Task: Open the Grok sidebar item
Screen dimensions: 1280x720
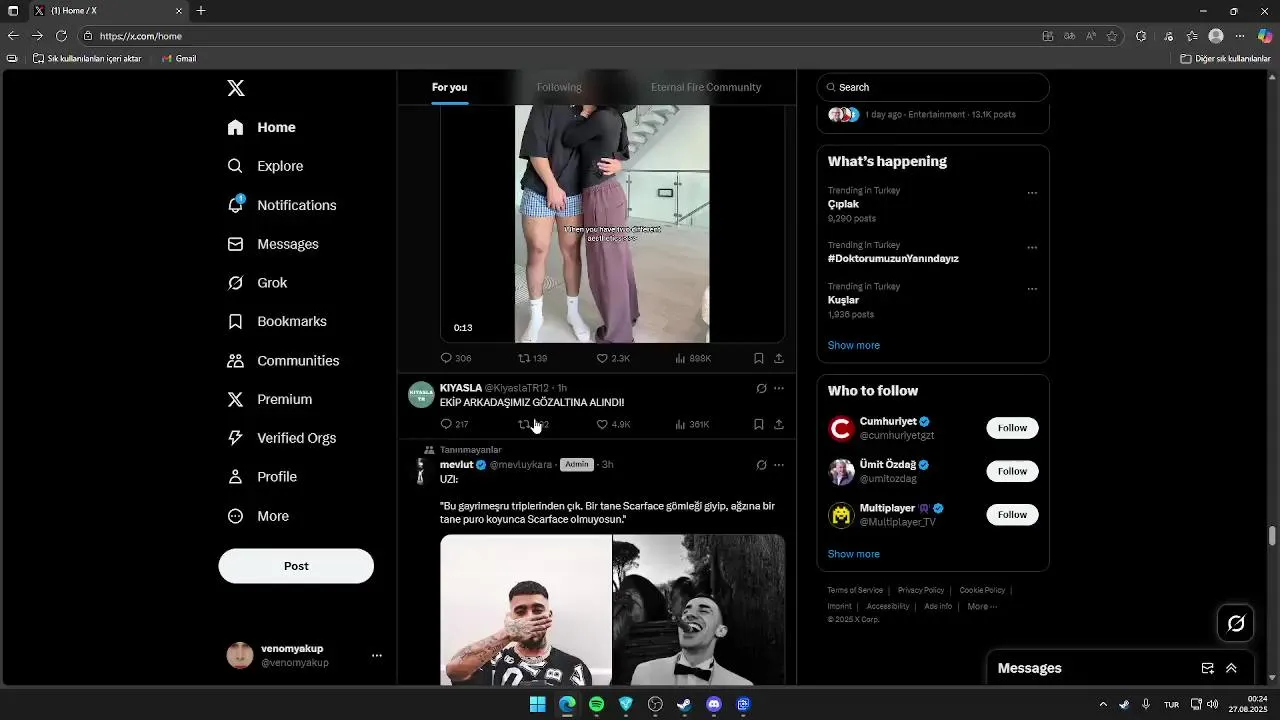Action: coord(258,283)
